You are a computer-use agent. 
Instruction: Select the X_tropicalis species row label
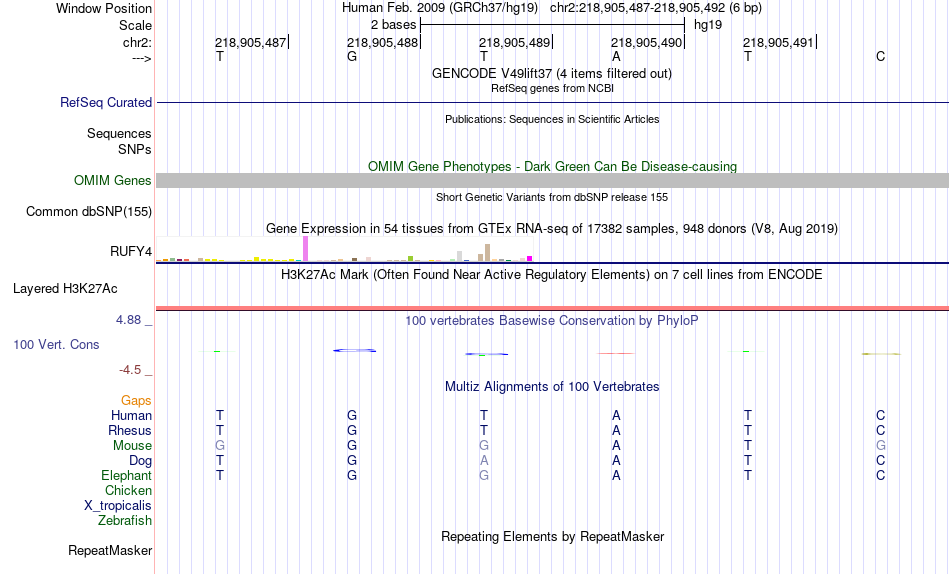point(118,506)
